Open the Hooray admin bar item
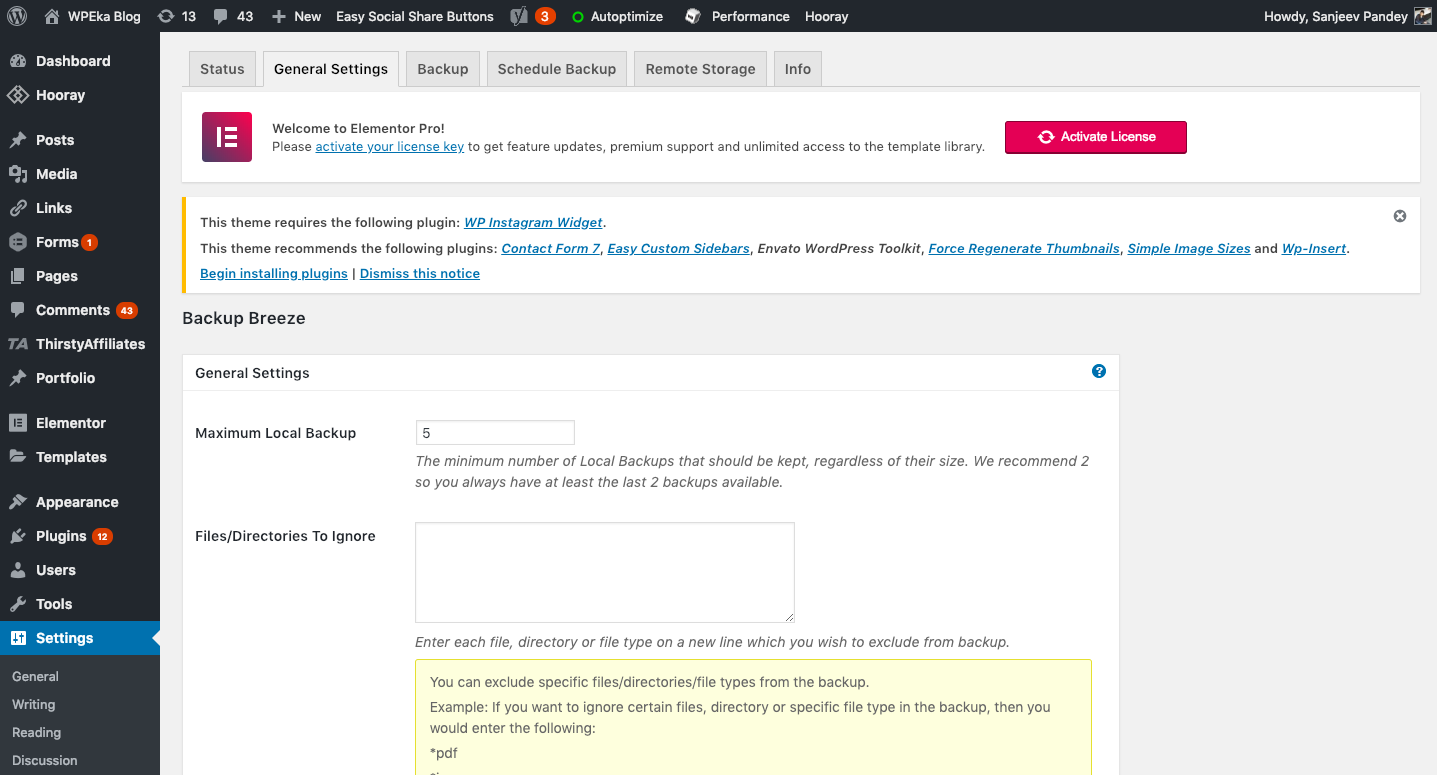Viewport: 1437px width, 775px height. 827,16
